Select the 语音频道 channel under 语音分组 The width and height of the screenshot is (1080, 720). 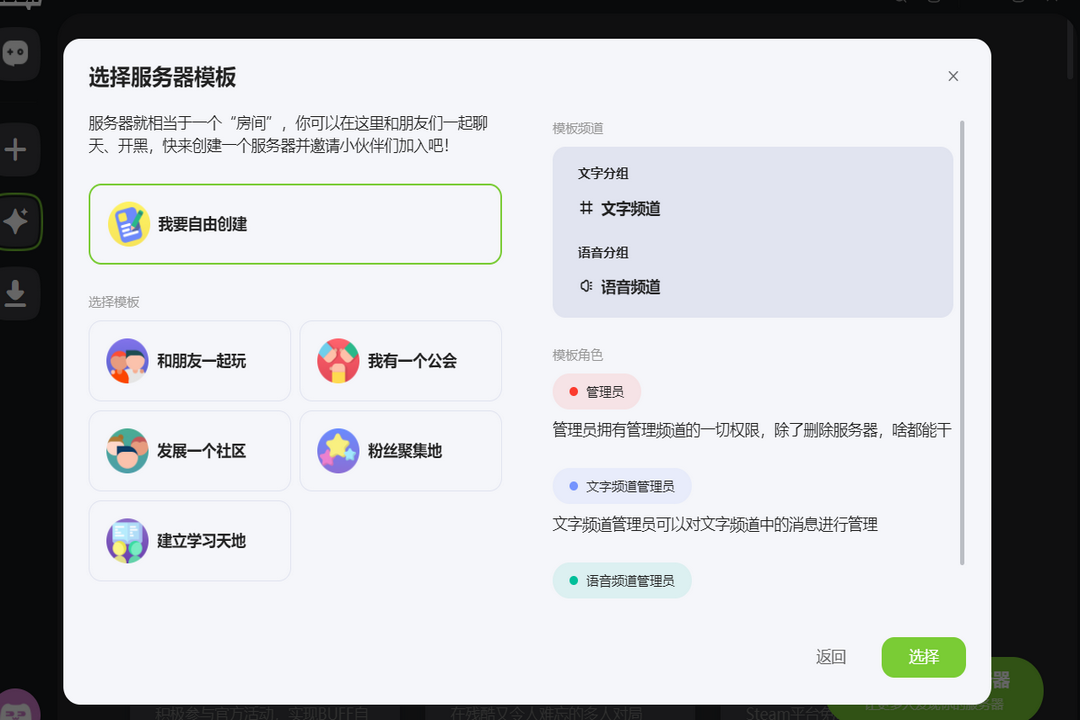click(620, 287)
